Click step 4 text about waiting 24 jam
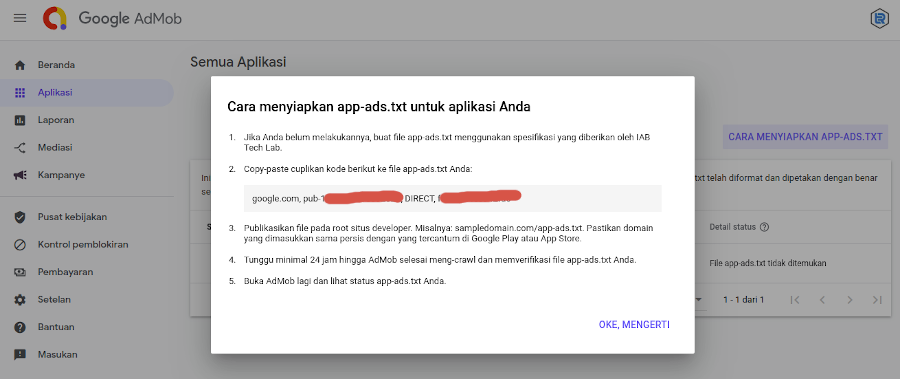900x379 pixels. point(440,260)
